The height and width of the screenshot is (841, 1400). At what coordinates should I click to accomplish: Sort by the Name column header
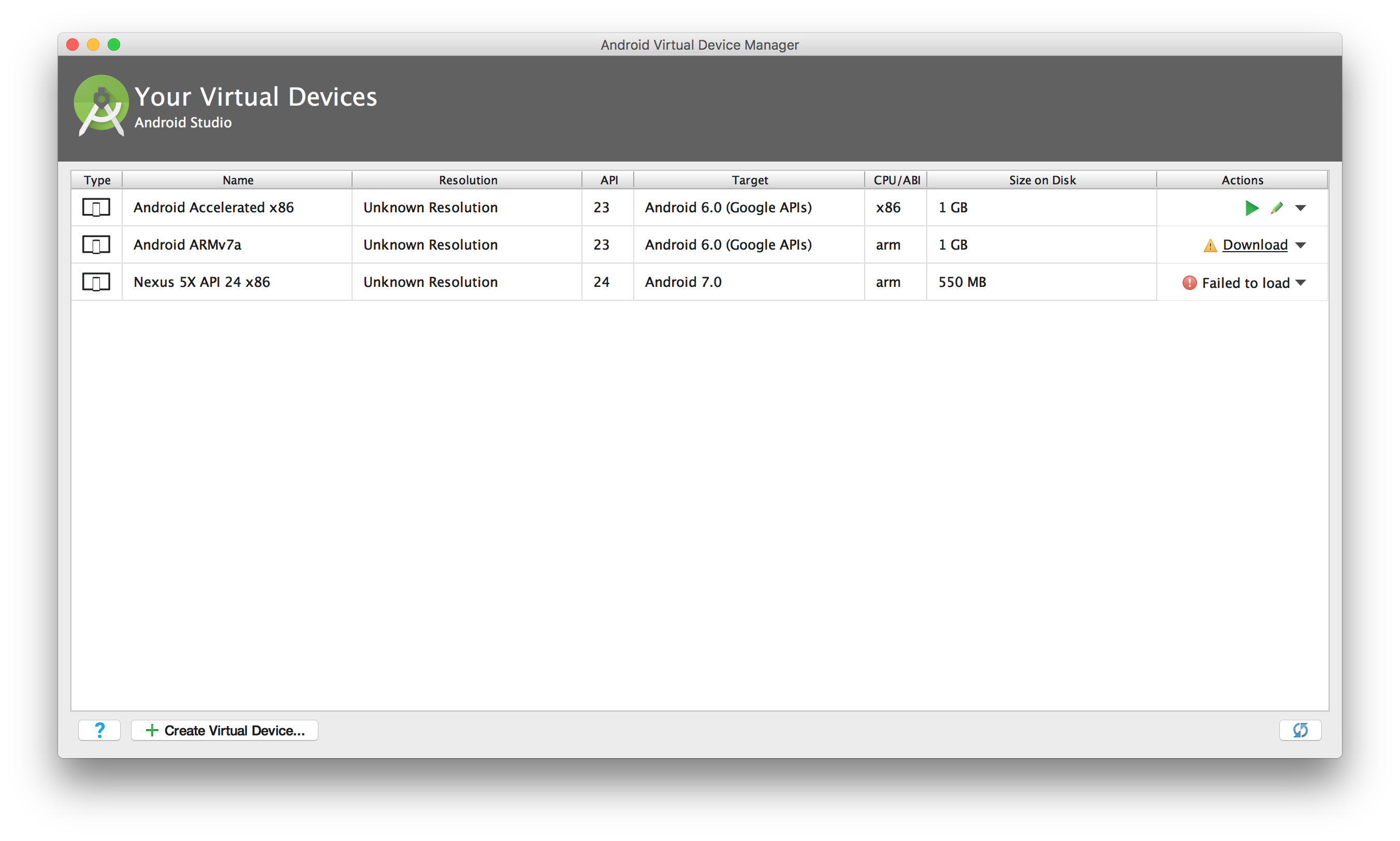pyautogui.click(x=238, y=180)
